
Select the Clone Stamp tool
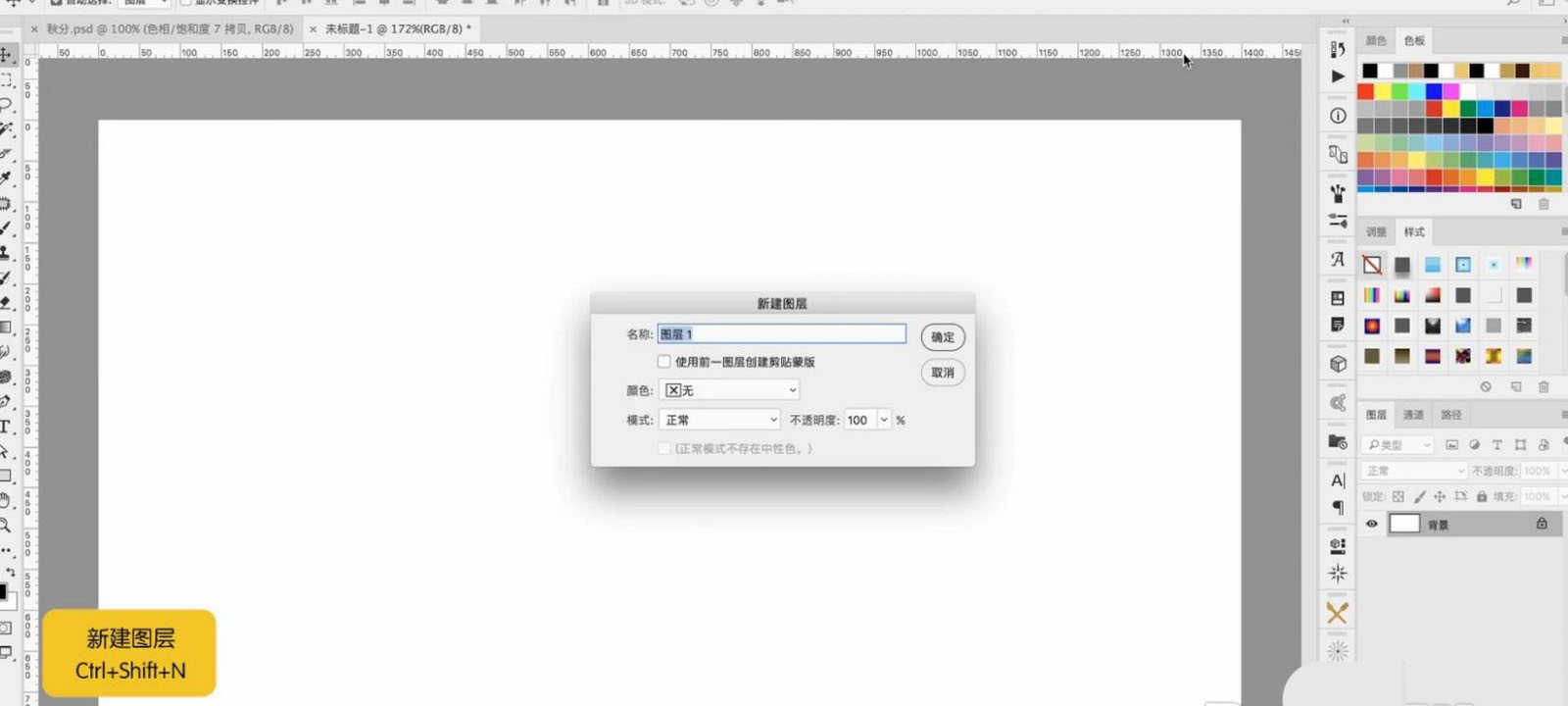tap(6, 253)
